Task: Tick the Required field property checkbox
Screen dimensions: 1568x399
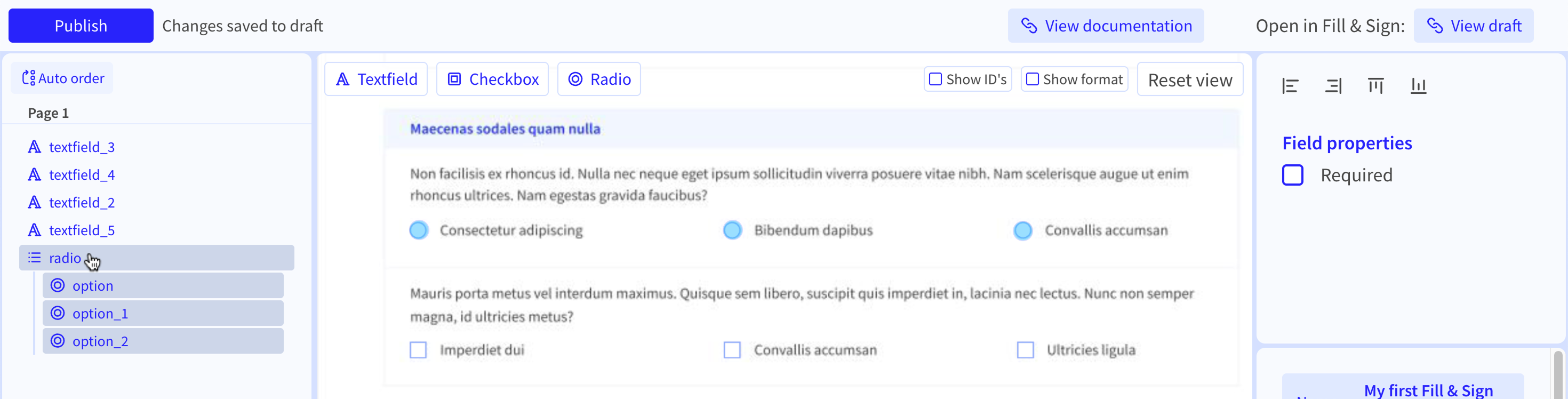Action: tap(1293, 175)
